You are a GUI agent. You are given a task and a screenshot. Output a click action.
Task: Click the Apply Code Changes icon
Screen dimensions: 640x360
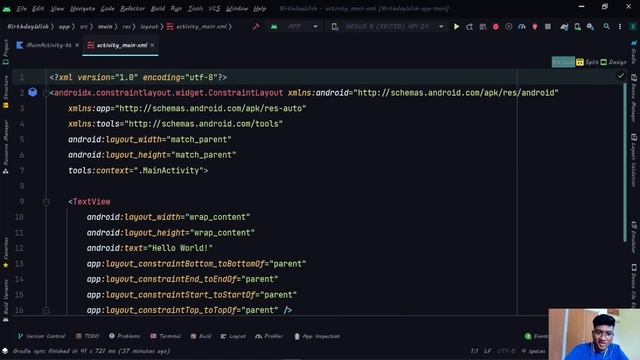click(x=483, y=27)
